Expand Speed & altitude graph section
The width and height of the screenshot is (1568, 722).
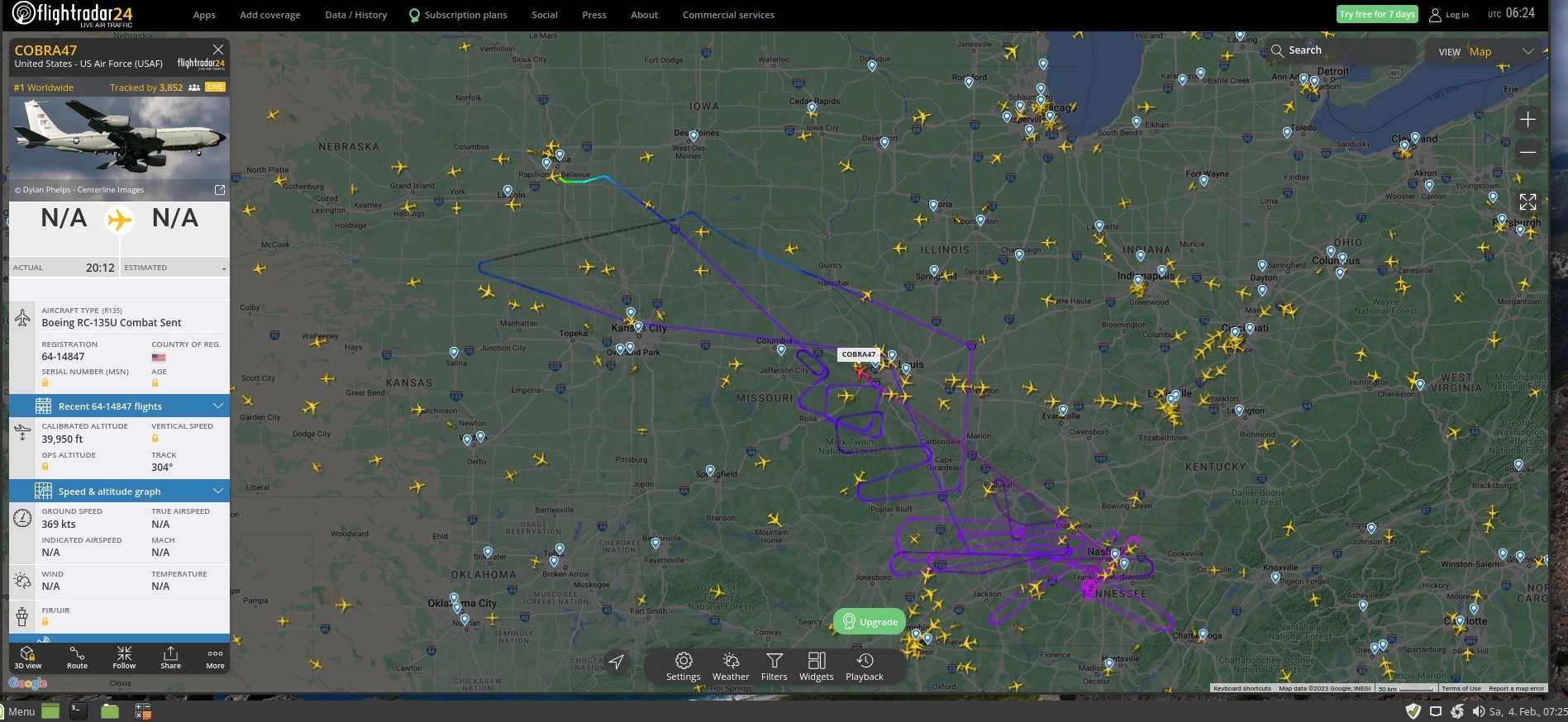pos(120,491)
